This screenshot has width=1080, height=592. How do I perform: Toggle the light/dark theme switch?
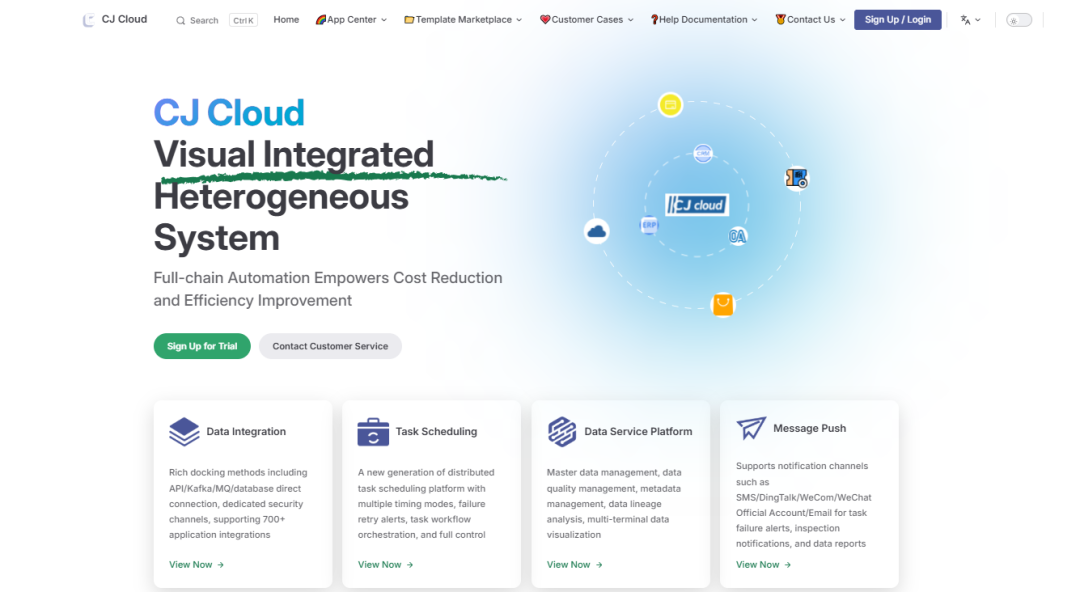[1018, 20]
